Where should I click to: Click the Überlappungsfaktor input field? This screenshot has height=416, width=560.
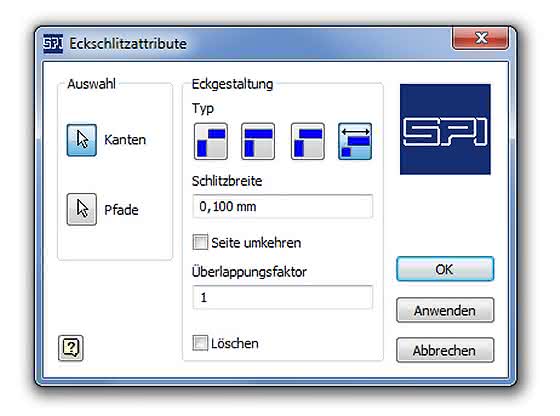tap(282, 297)
